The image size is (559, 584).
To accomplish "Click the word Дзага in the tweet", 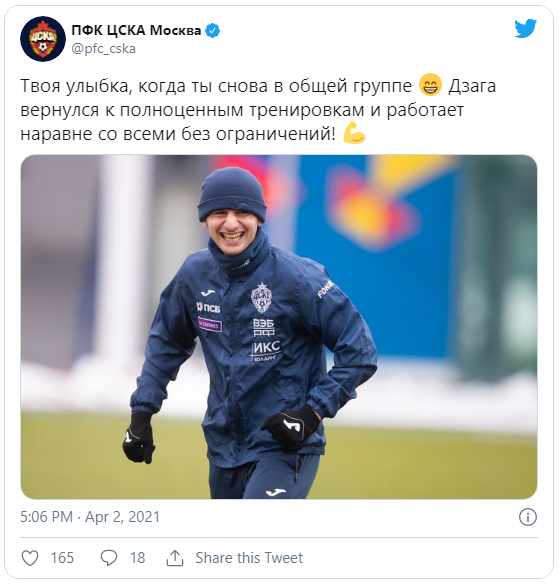I will (x=472, y=86).
